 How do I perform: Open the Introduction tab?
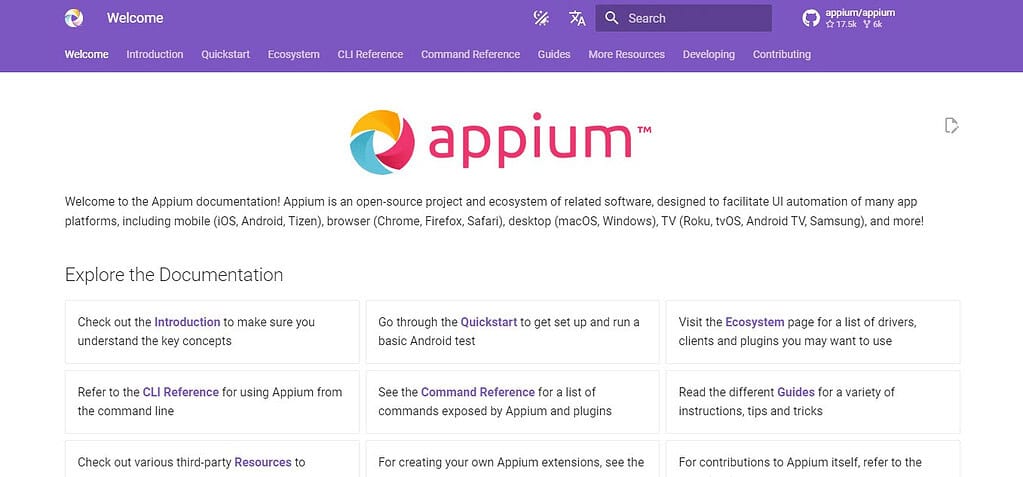point(155,55)
